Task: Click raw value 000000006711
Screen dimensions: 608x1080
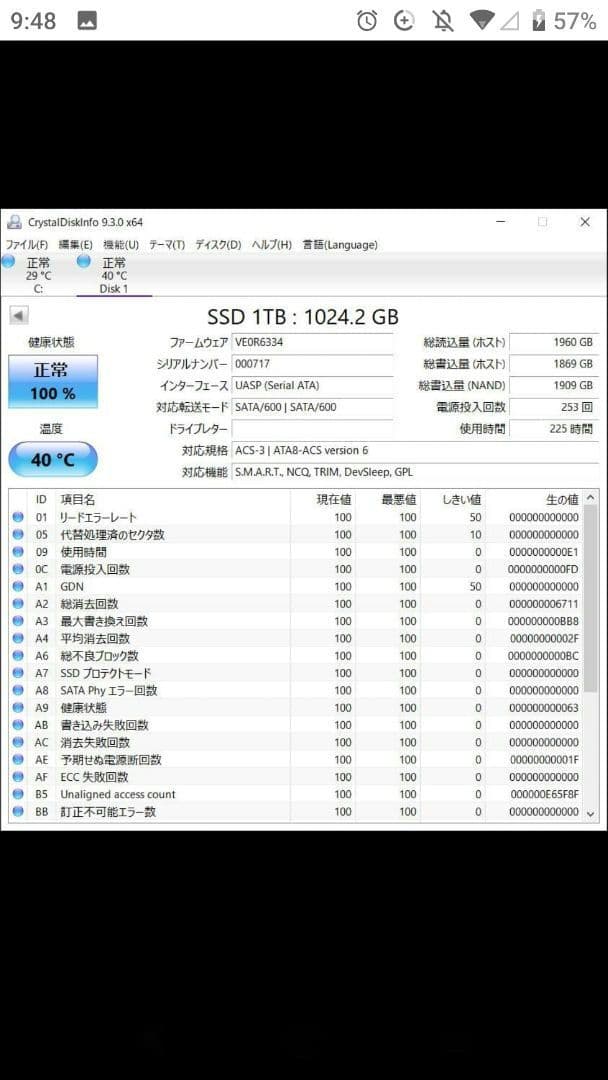Action: point(544,604)
